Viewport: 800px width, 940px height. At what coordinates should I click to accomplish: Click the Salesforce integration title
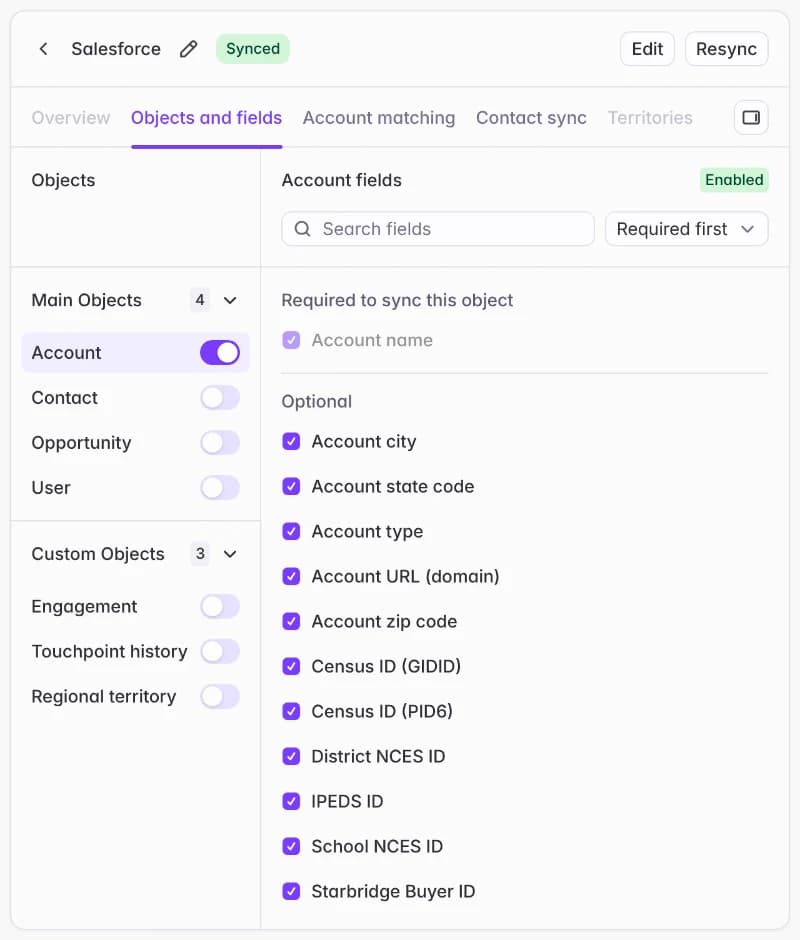(x=116, y=49)
